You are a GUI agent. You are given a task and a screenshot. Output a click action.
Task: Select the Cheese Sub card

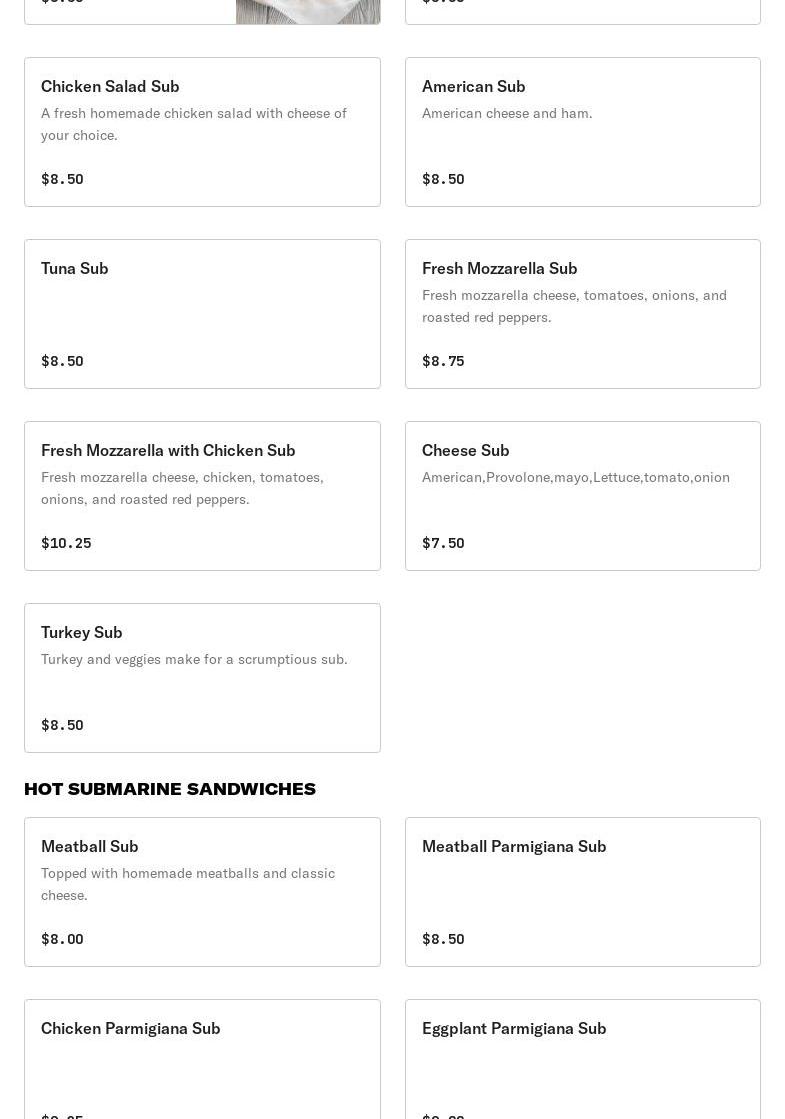(582, 496)
